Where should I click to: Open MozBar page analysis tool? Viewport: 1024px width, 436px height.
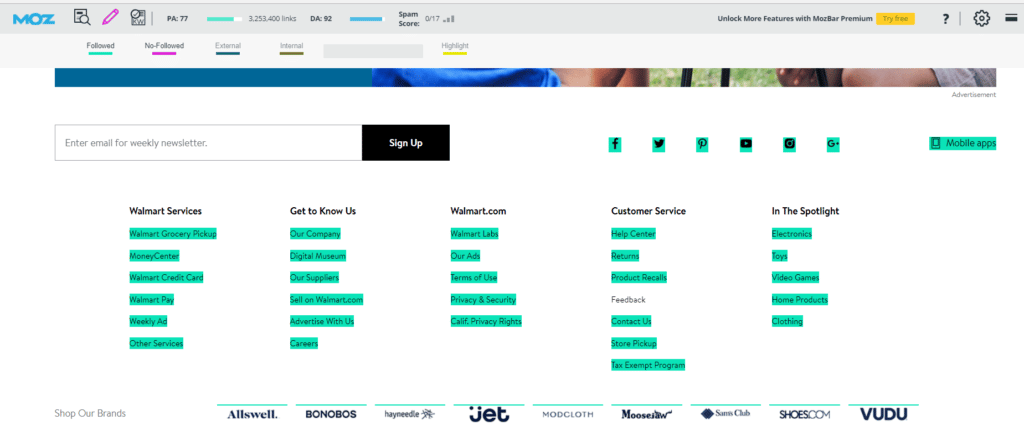click(82, 17)
